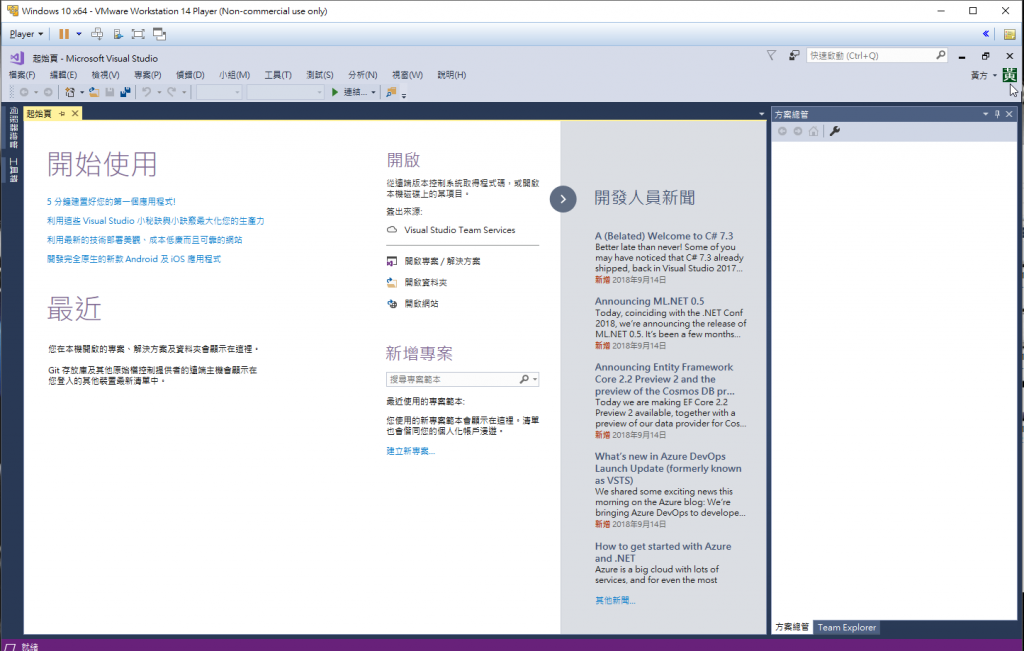1024x651 pixels.
Task: Open the 連結 debug target dropdown arrow
Action: click(374, 92)
